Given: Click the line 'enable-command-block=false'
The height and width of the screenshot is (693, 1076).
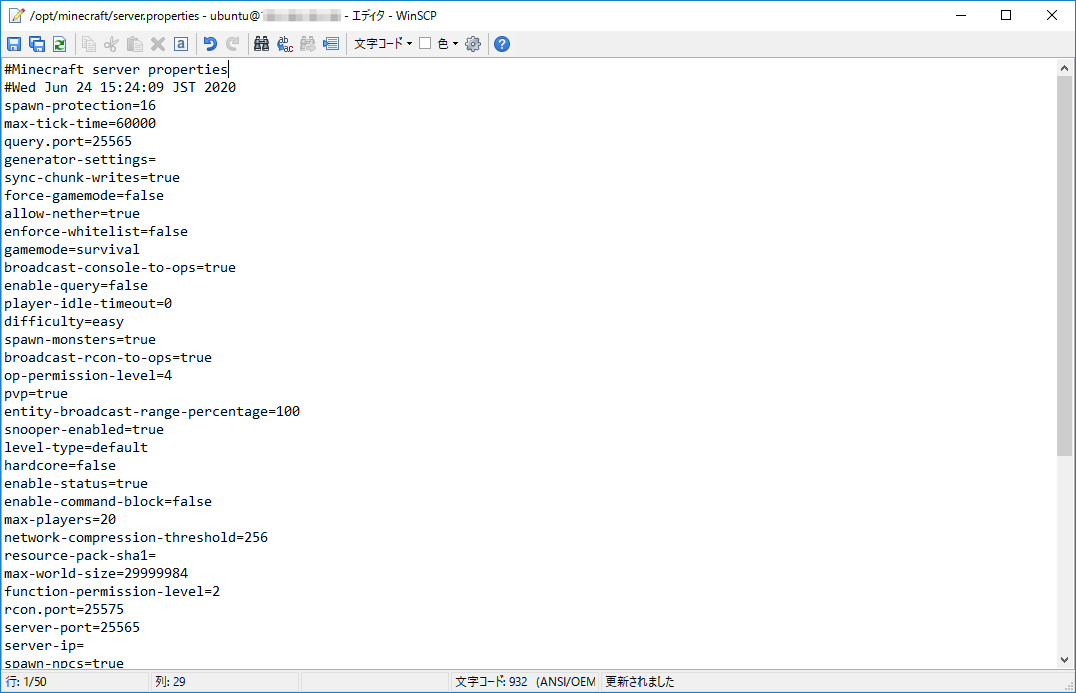Looking at the screenshot, I should click(x=108, y=502).
